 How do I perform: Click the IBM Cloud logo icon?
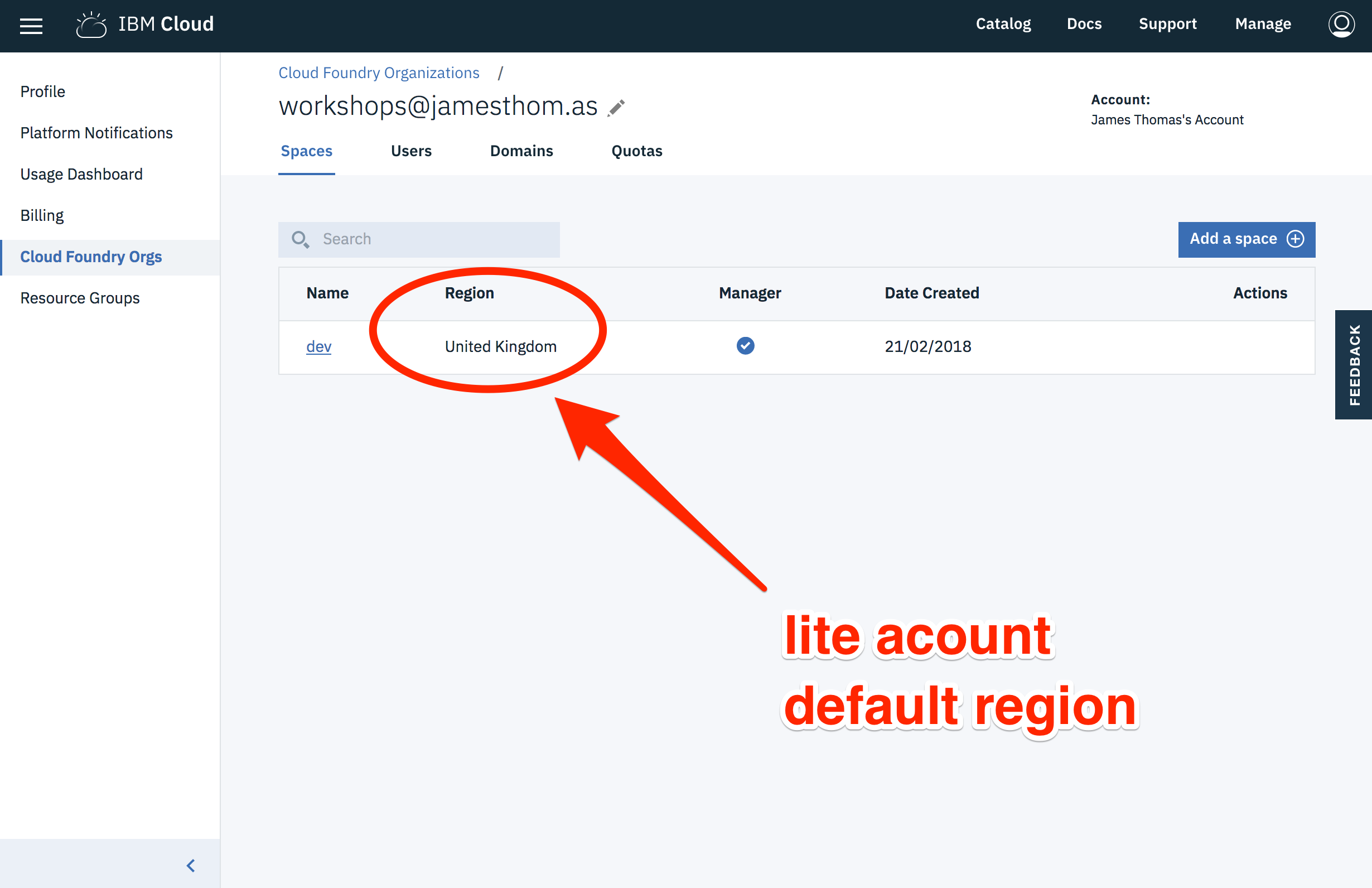pyautogui.click(x=91, y=25)
